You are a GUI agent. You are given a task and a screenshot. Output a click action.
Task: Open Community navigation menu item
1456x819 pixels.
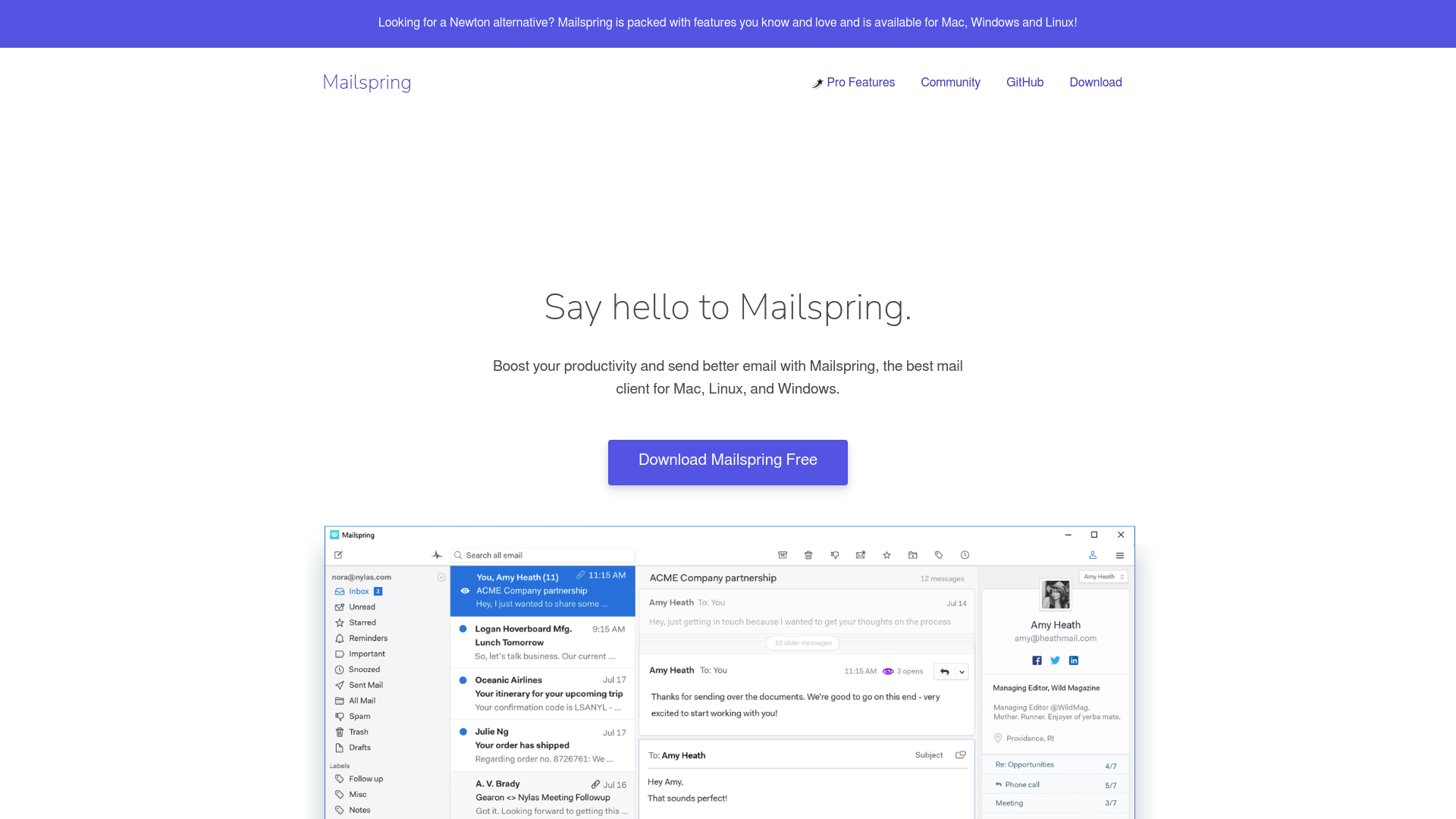(x=950, y=83)
